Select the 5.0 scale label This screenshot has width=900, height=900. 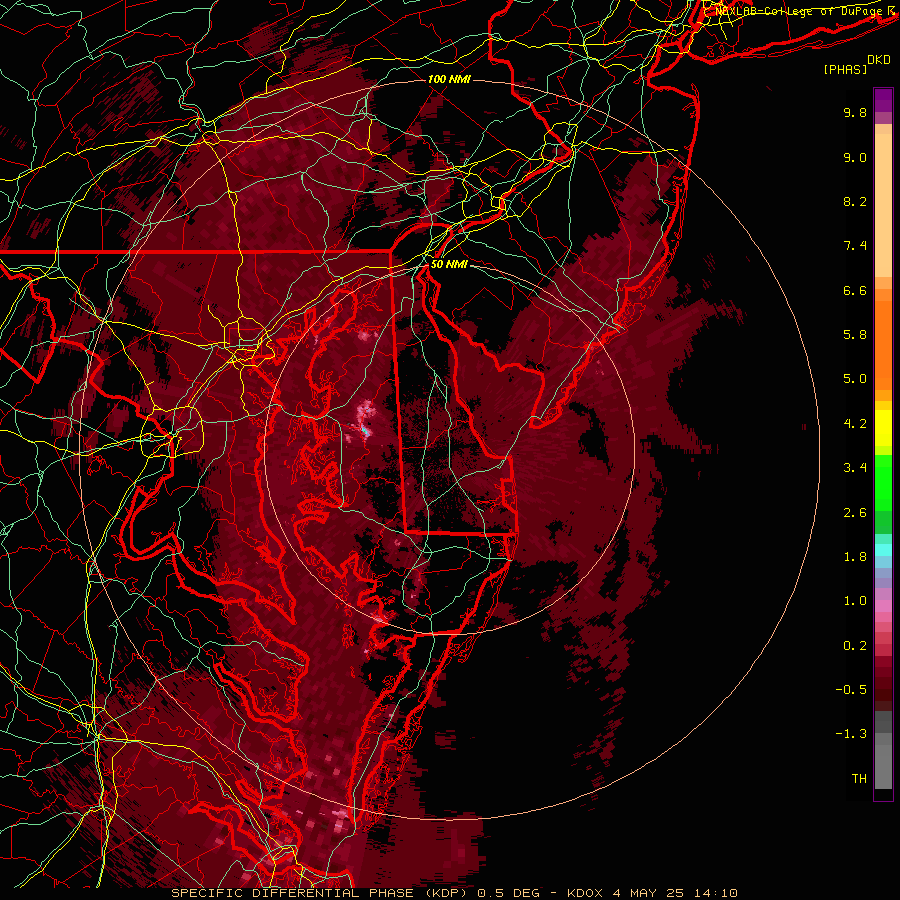855,379
